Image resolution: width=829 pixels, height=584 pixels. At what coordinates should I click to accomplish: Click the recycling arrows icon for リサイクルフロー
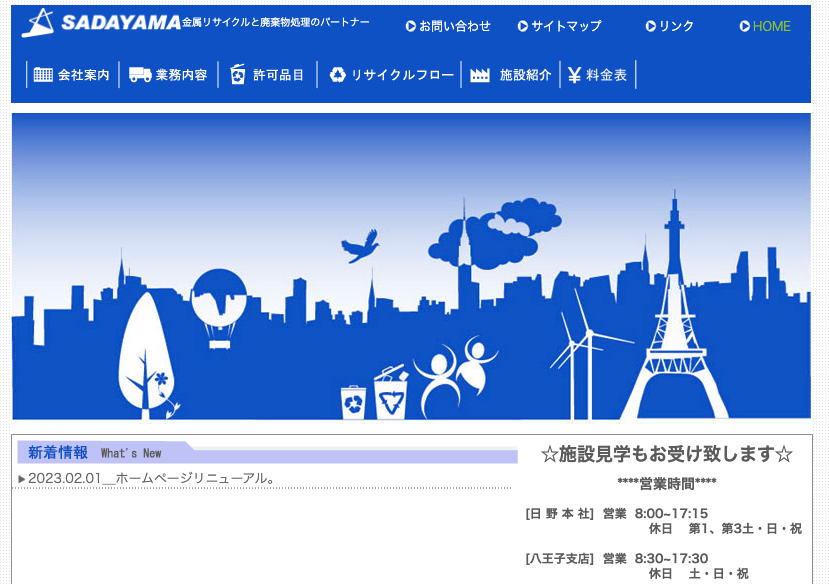coord(337,75)
